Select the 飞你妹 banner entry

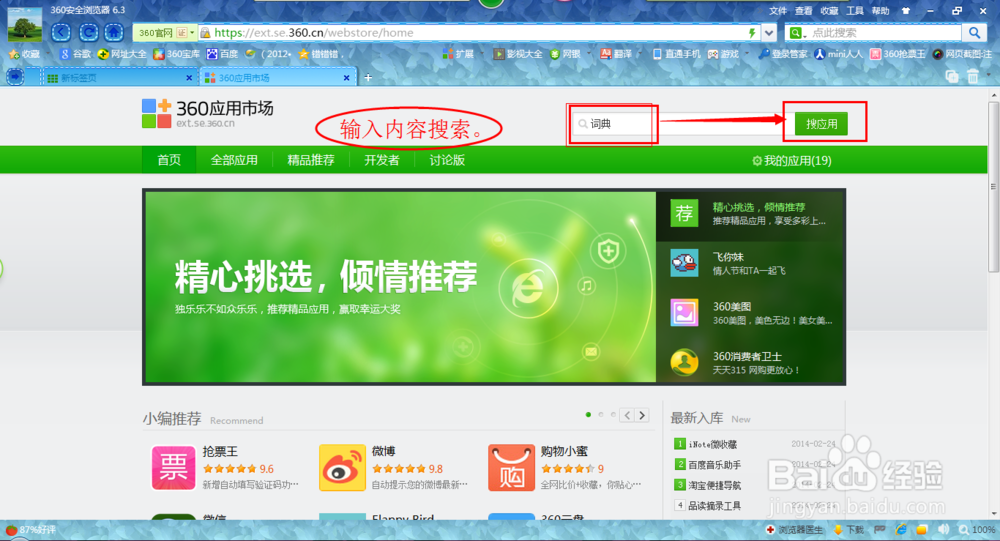(x=750, y=263)
